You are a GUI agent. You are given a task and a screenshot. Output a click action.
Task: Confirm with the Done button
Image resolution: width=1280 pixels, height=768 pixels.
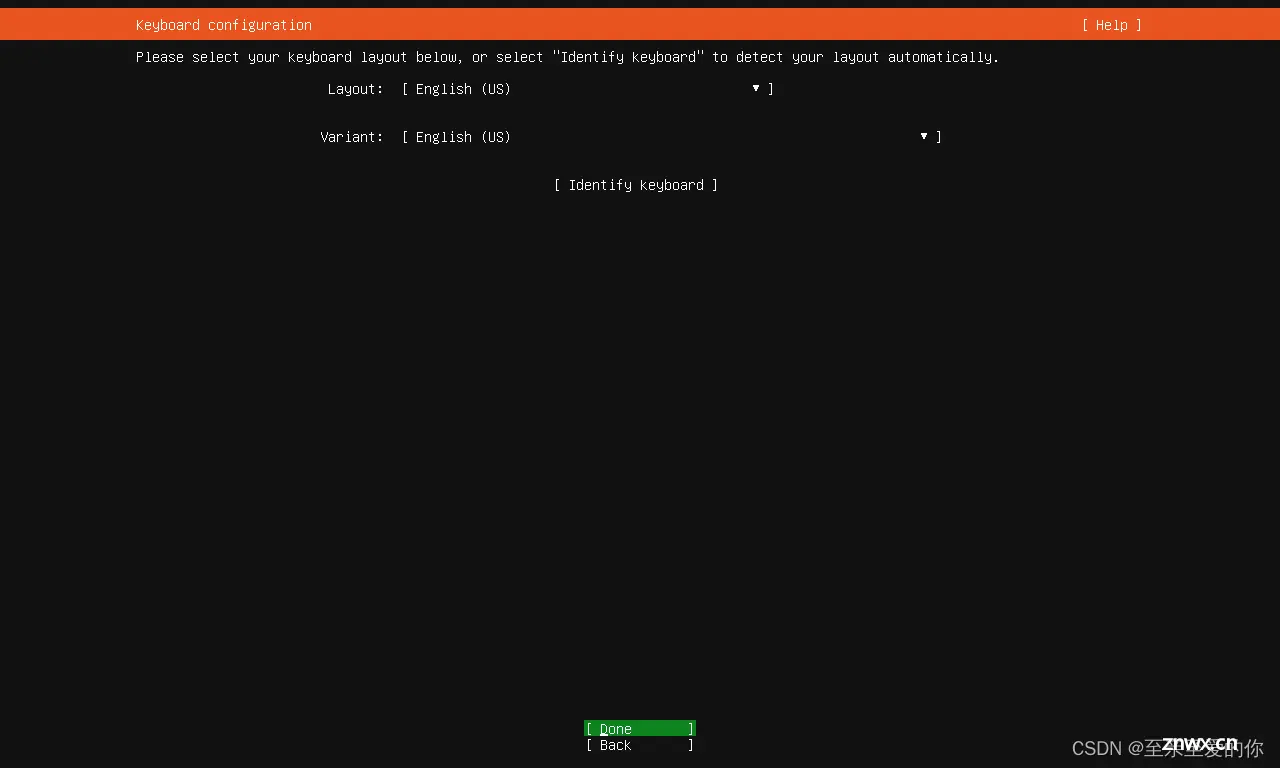click(640, 729)
